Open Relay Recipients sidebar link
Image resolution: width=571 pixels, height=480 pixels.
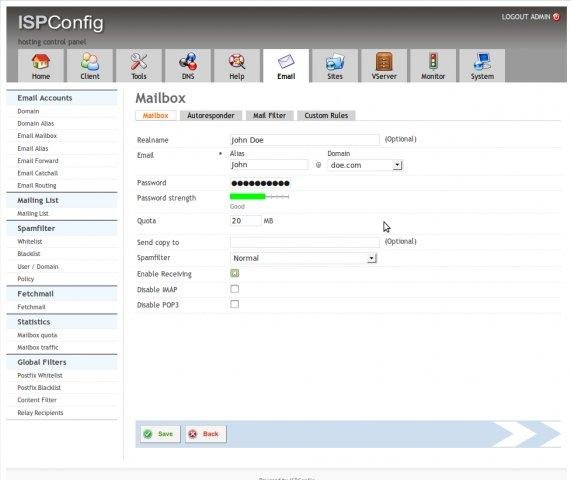tap(40, 413)
